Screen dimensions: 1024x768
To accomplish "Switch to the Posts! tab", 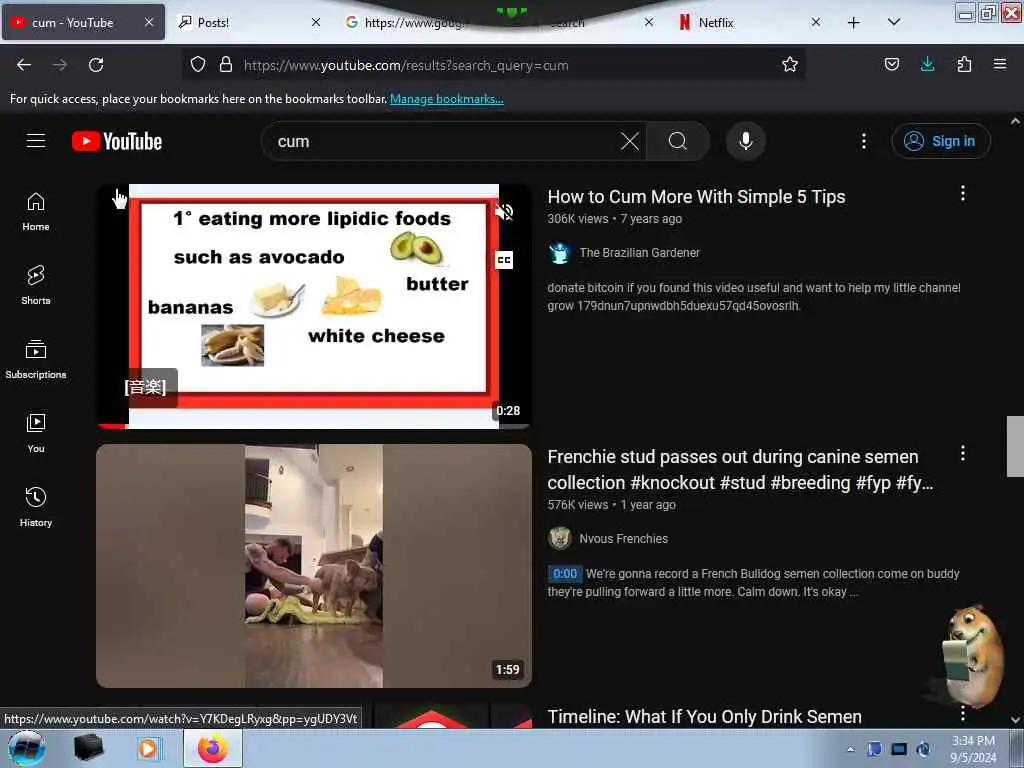I will [249, 23].
